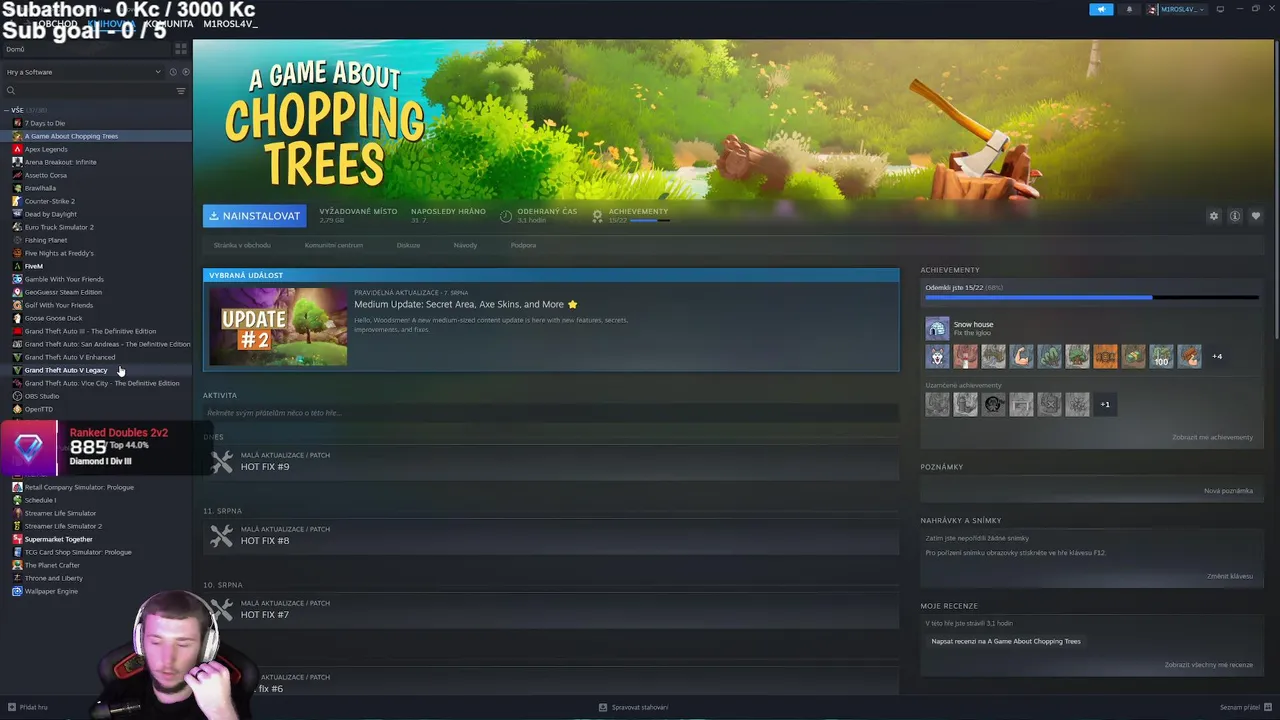Open the game settings gear icon
This screenshot has width=1280, height=720.
tap(1214, 216)
